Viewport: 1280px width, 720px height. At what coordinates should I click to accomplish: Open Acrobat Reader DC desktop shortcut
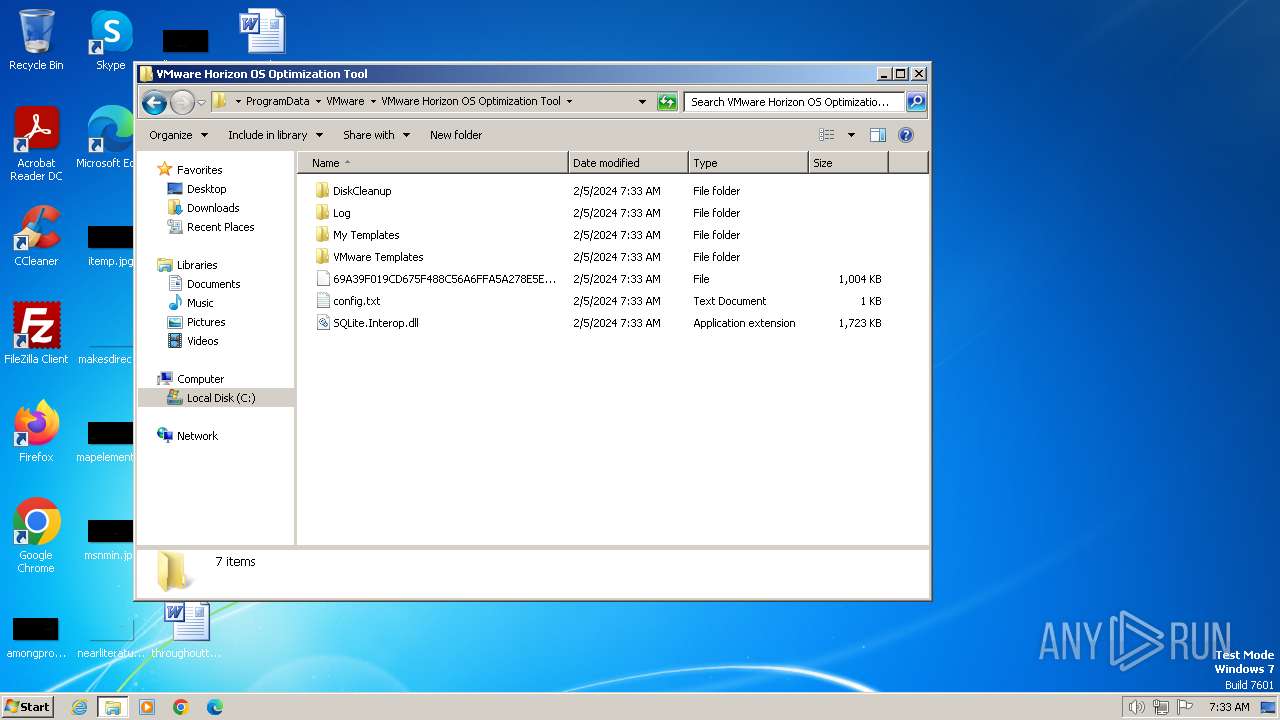click(37, 144)
